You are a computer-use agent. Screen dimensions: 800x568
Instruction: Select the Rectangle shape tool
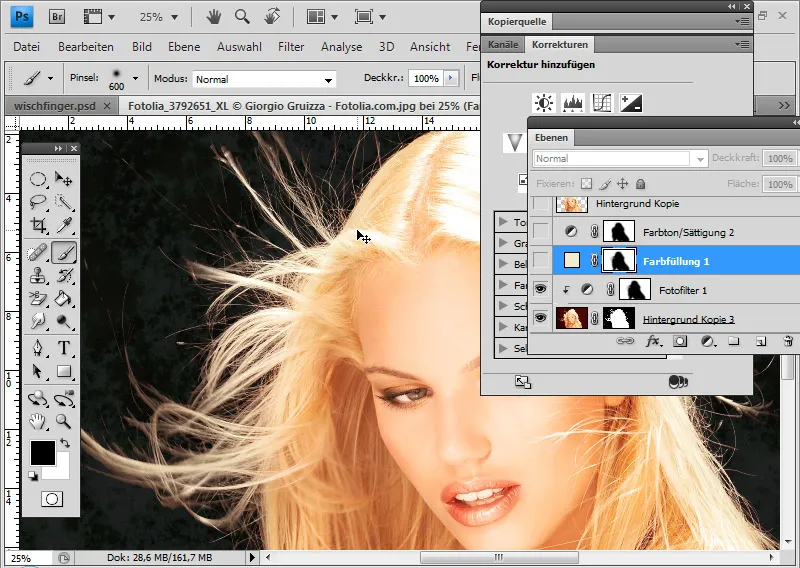click(64, 371)
